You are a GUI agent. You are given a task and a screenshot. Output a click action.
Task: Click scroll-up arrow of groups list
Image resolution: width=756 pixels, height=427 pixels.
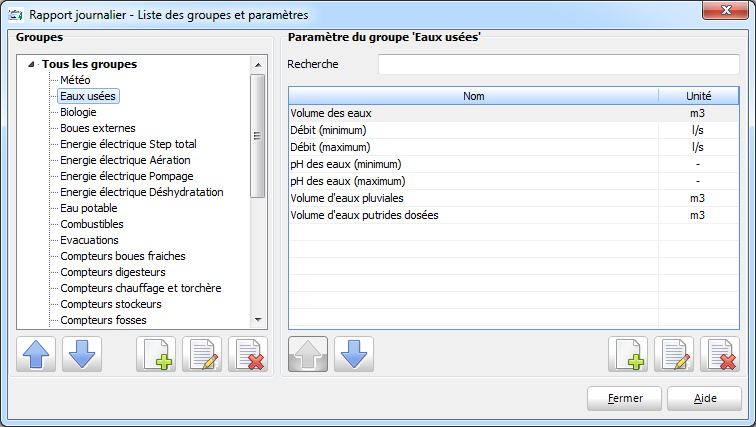[258, 65]
